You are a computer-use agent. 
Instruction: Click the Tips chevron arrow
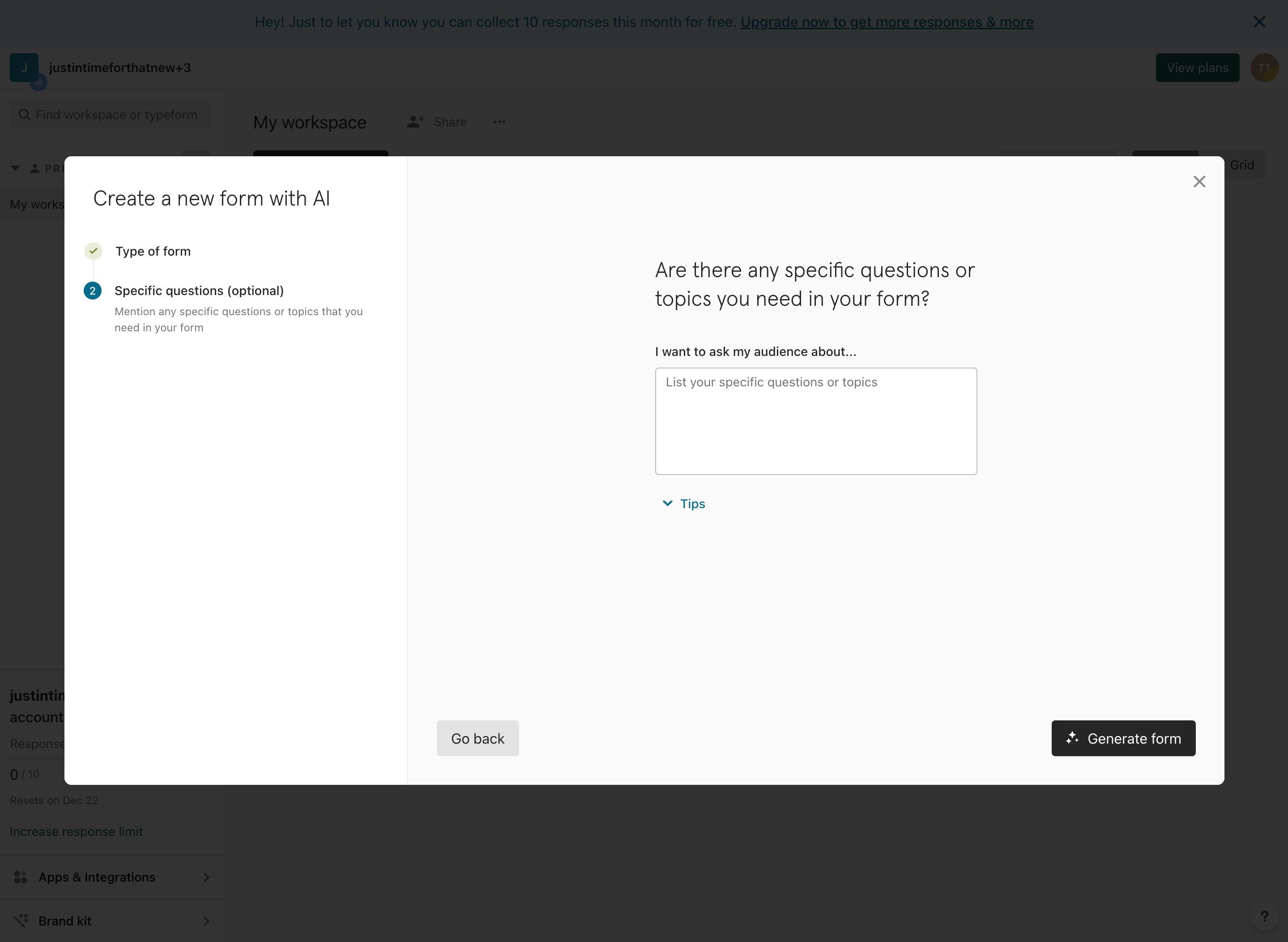tap(667, 504)
